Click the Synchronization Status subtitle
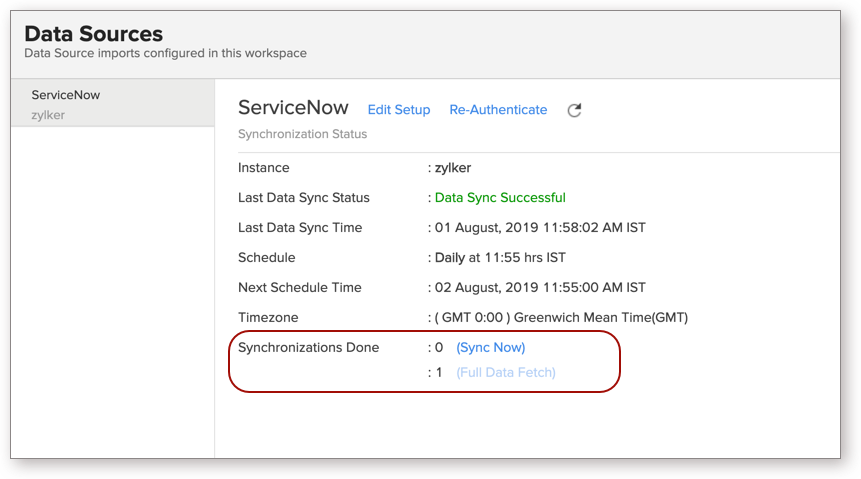The height and width of the screenshot is (479, 861). (302, 134)
